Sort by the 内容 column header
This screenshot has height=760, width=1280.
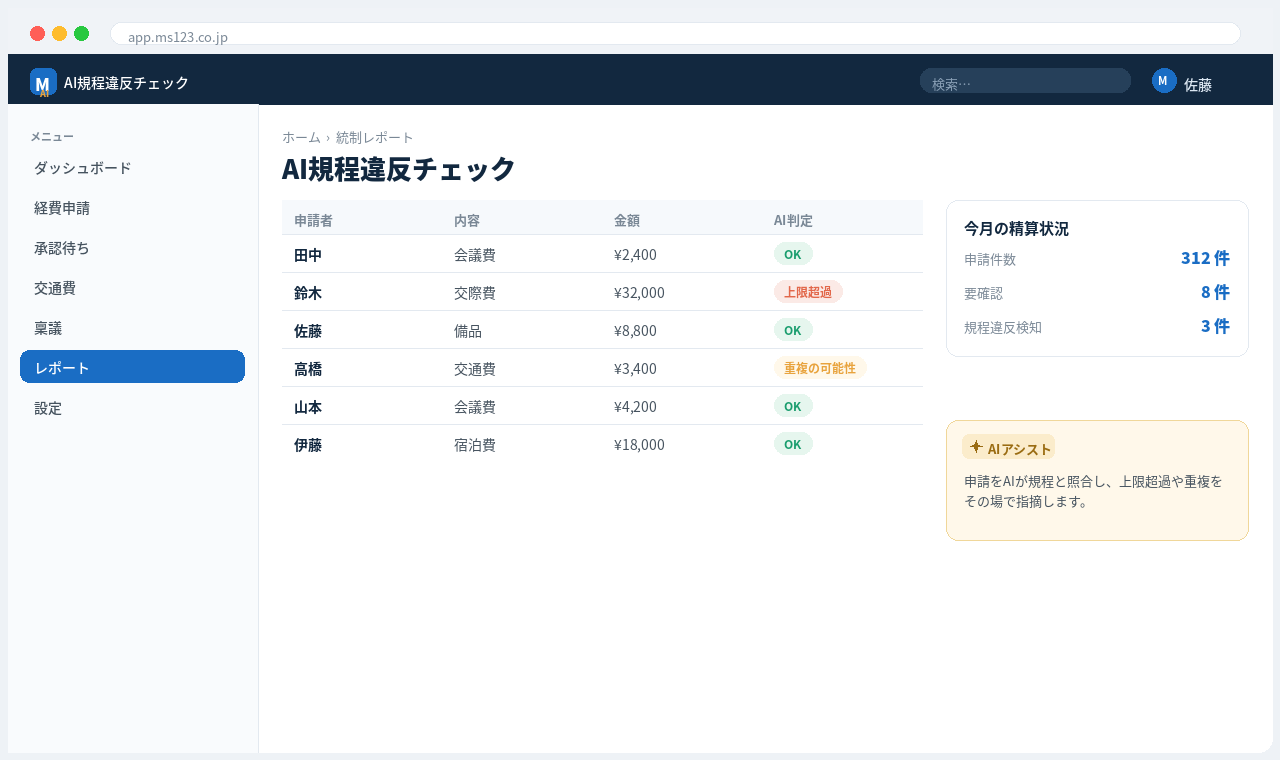467,220
